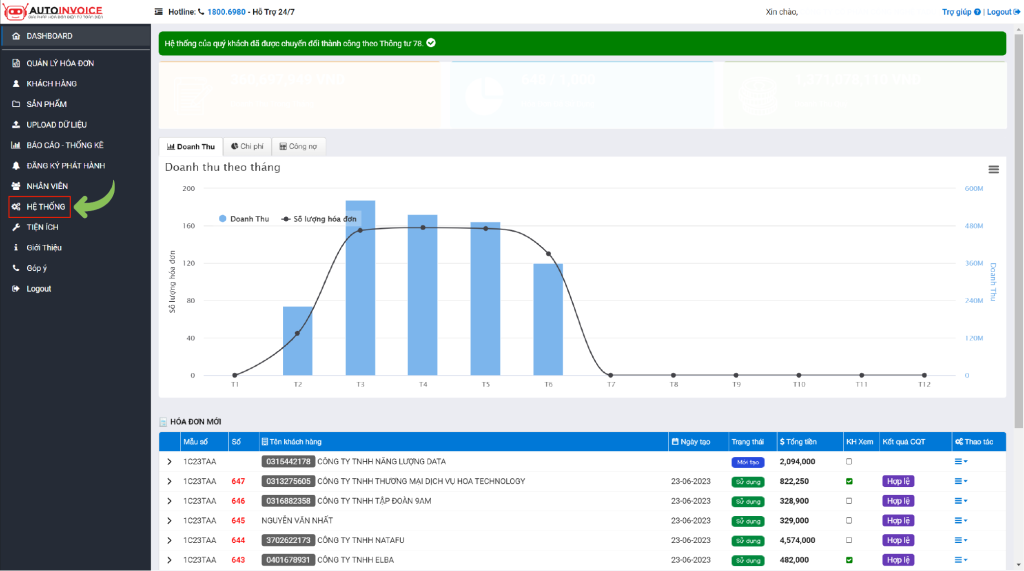Click the AutoInvoice logo
Screen dimensions: 1024x571
pyautogui.click(x=54, y=12)
